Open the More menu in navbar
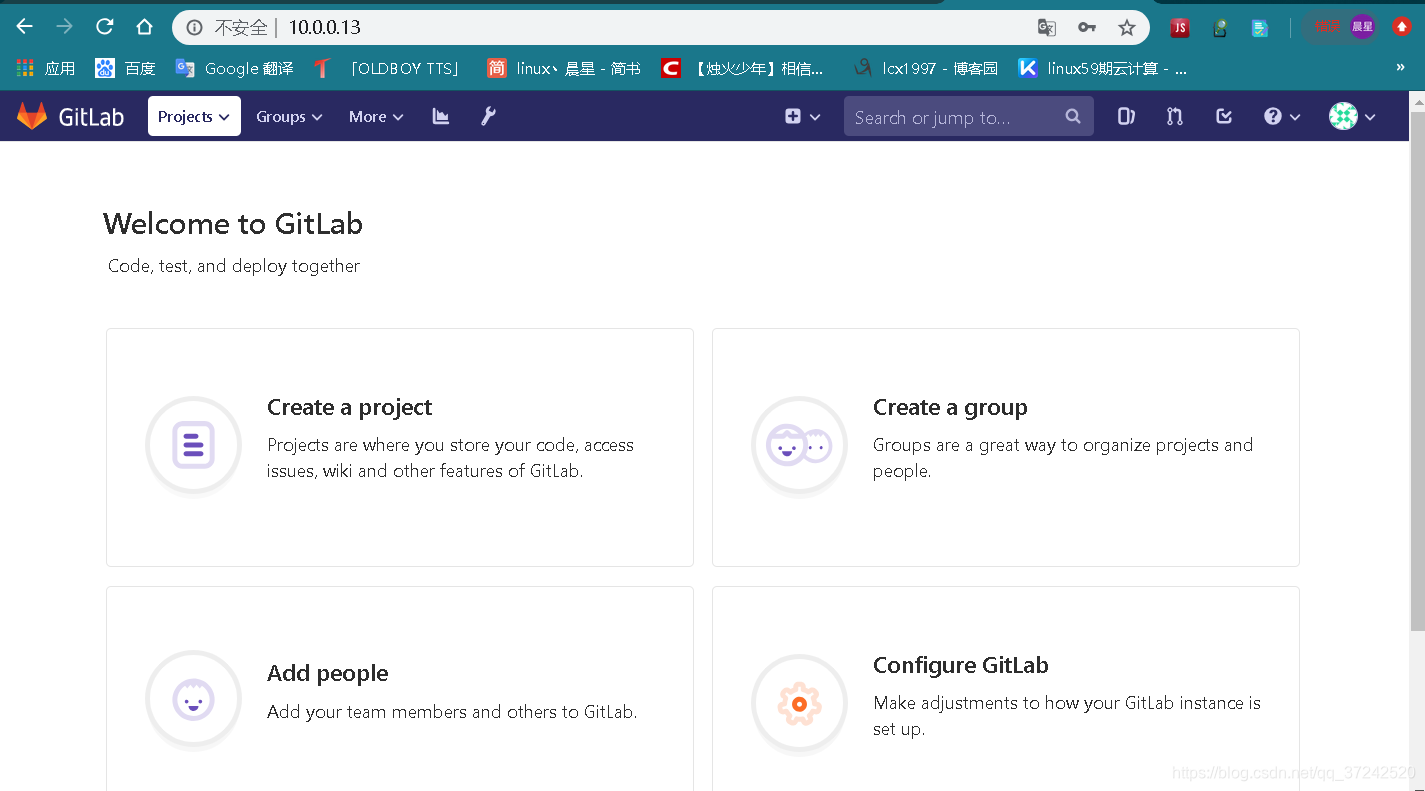Image resolution: width=1425 pixels, height=791 pixels. (x=376, y=116)
